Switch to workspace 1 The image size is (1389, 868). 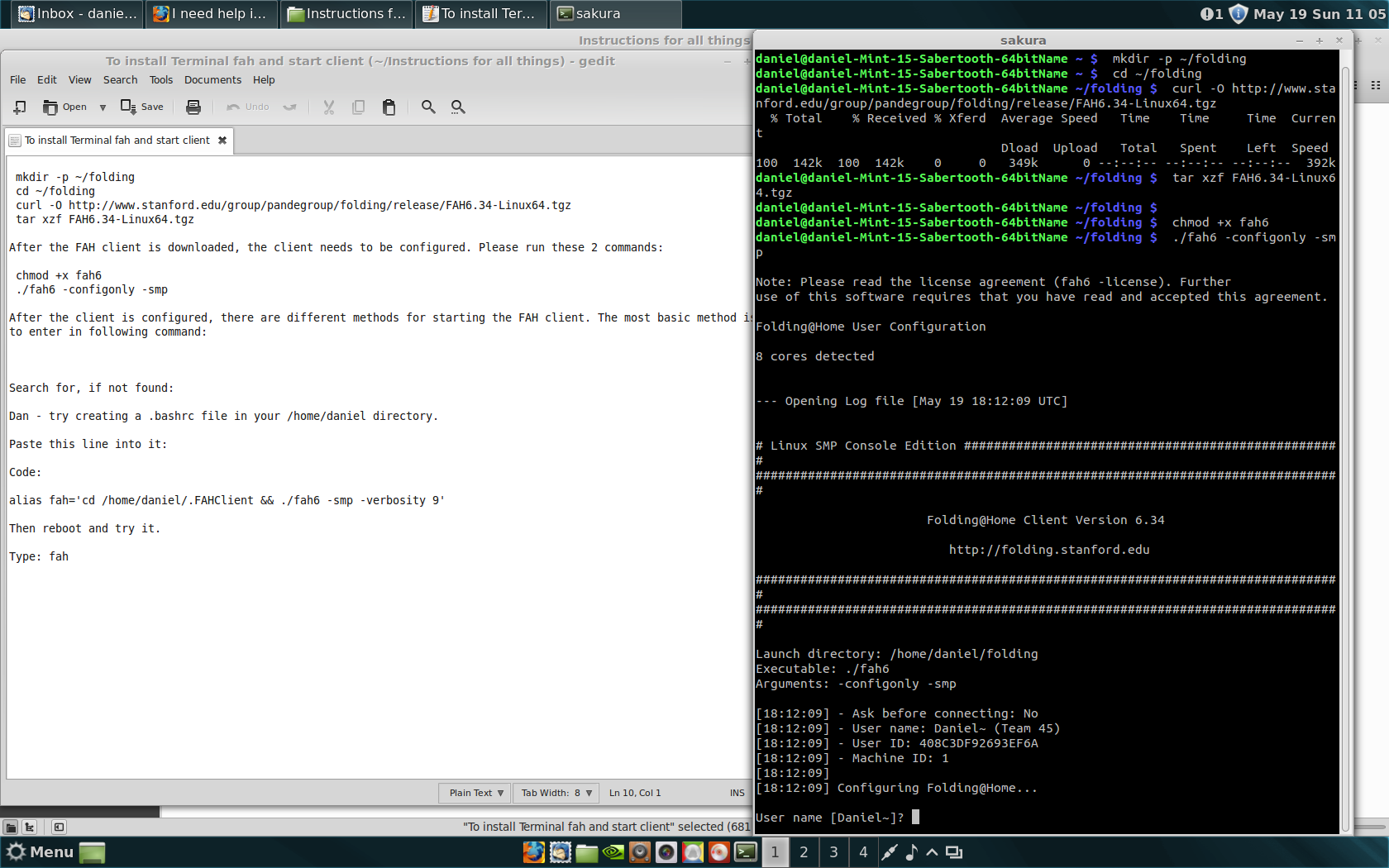pyautogui.click(x=775, y=852)
